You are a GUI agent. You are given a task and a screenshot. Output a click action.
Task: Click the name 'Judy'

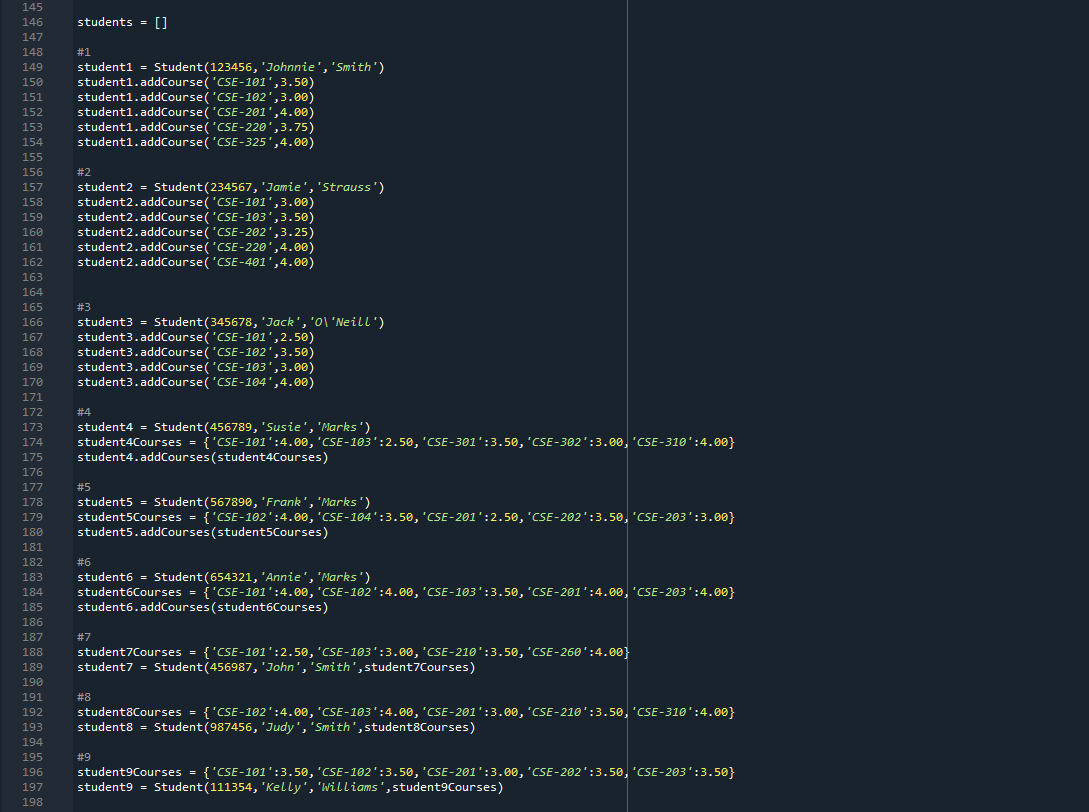(280, 727)
